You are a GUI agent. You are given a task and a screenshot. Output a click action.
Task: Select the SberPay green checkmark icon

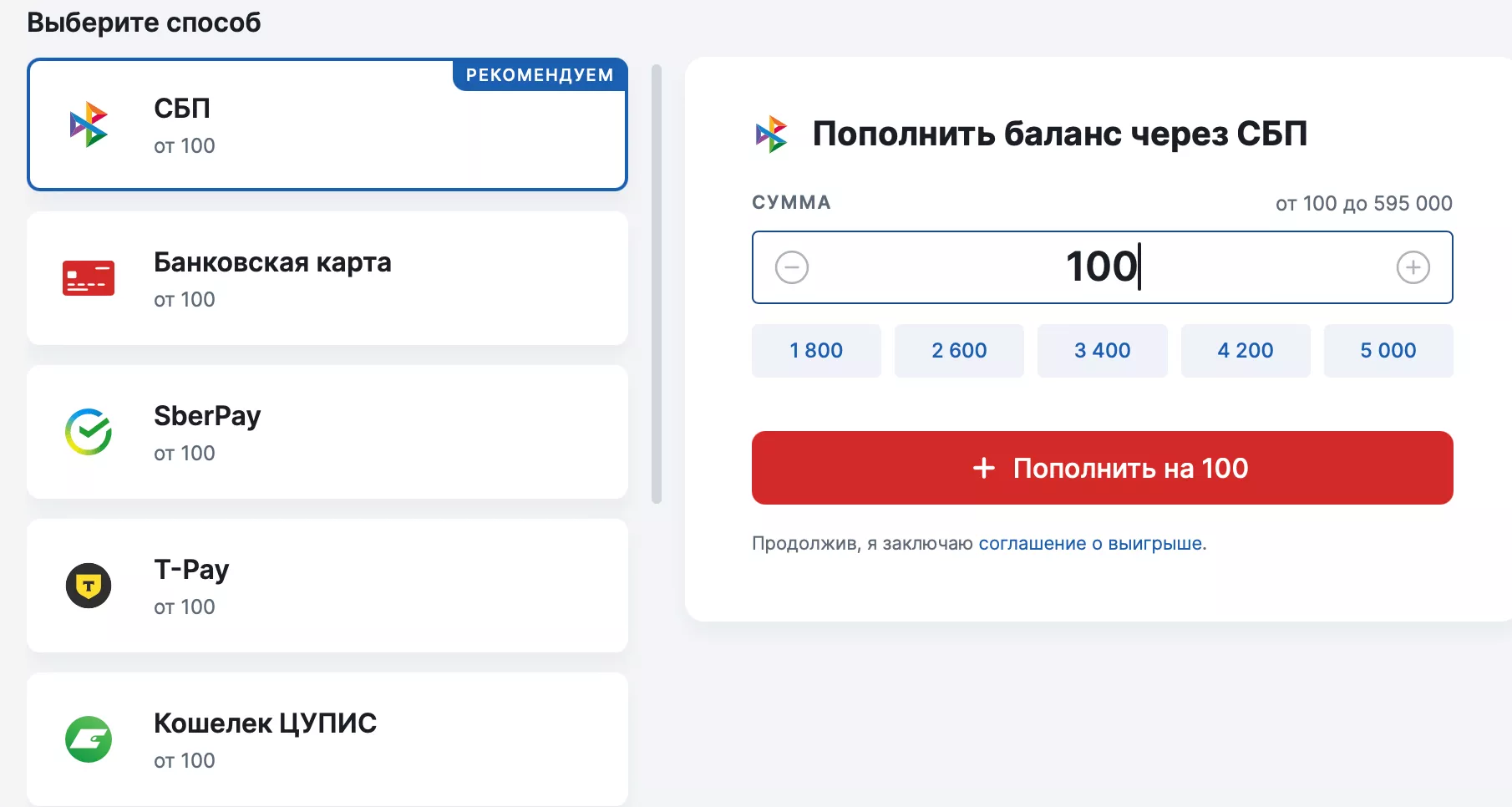click(88, 432)
